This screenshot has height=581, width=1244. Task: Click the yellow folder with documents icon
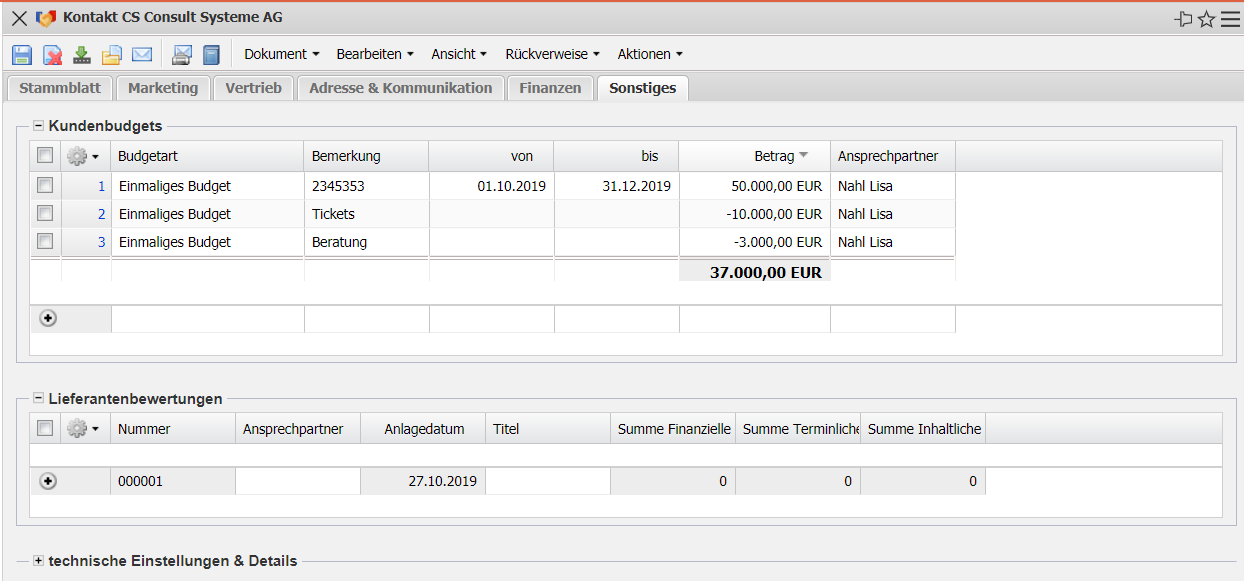(x=112, y=55)
